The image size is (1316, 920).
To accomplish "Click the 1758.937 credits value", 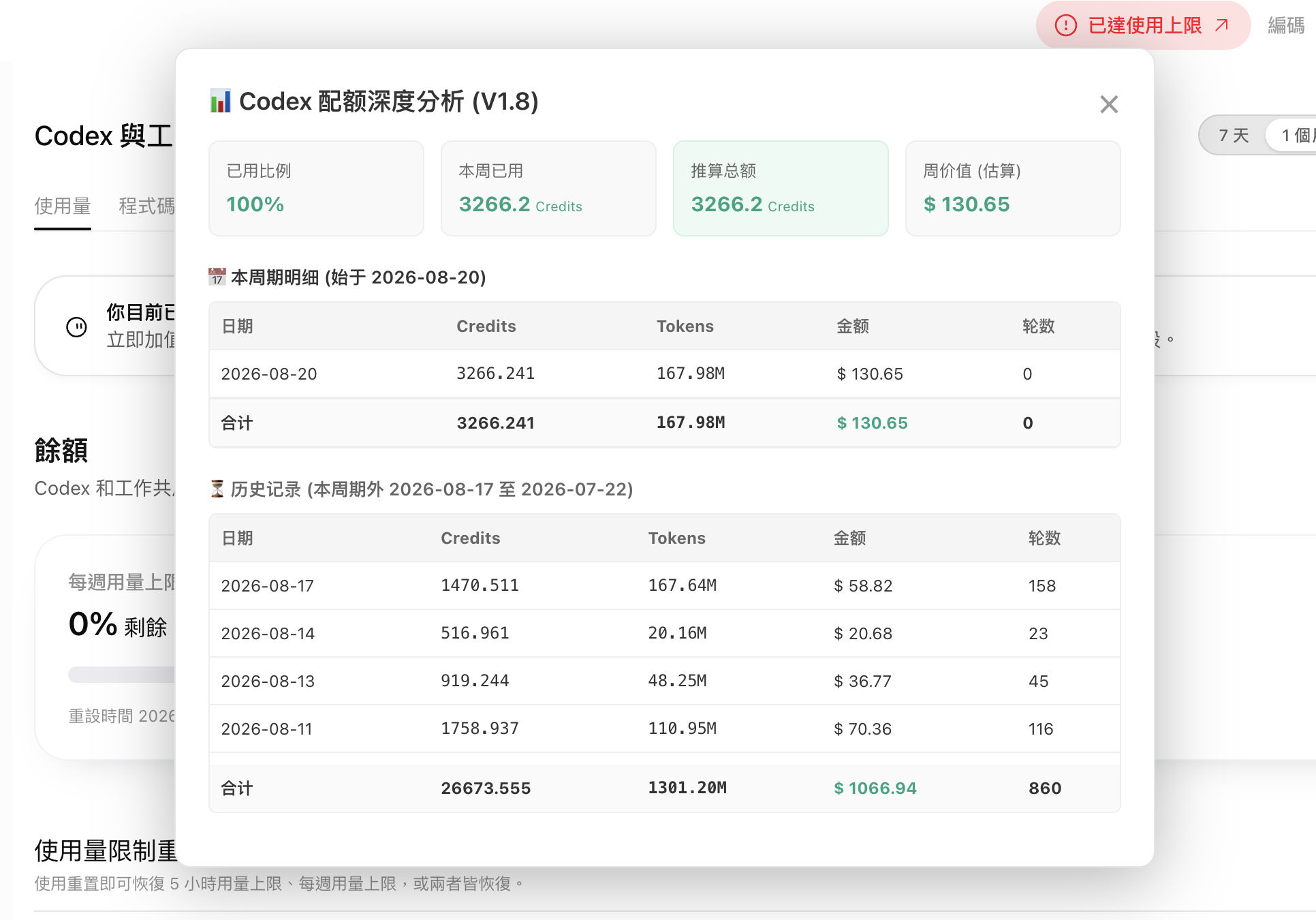I will pos(480,729).
